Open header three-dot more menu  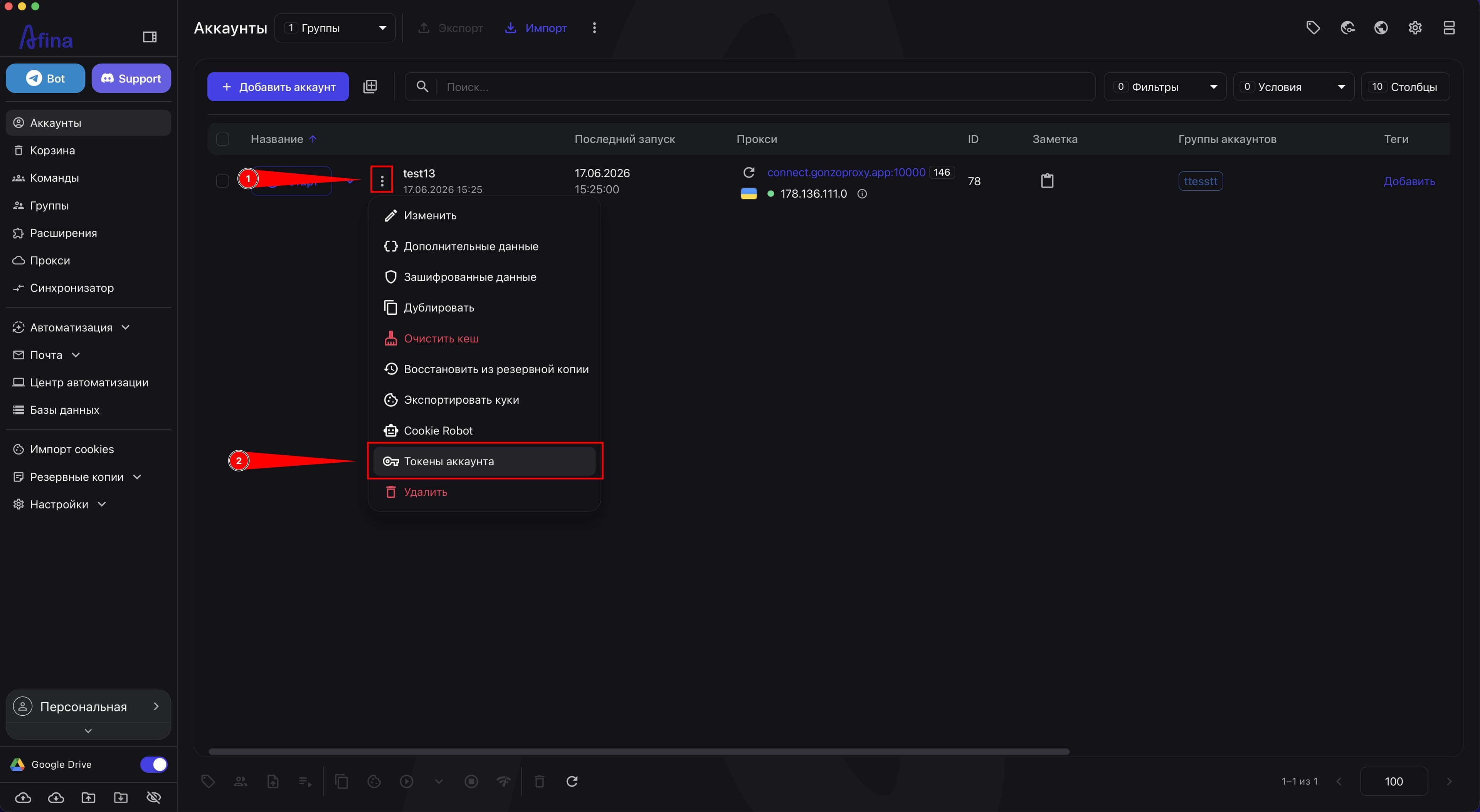click(x=594, y=28)
